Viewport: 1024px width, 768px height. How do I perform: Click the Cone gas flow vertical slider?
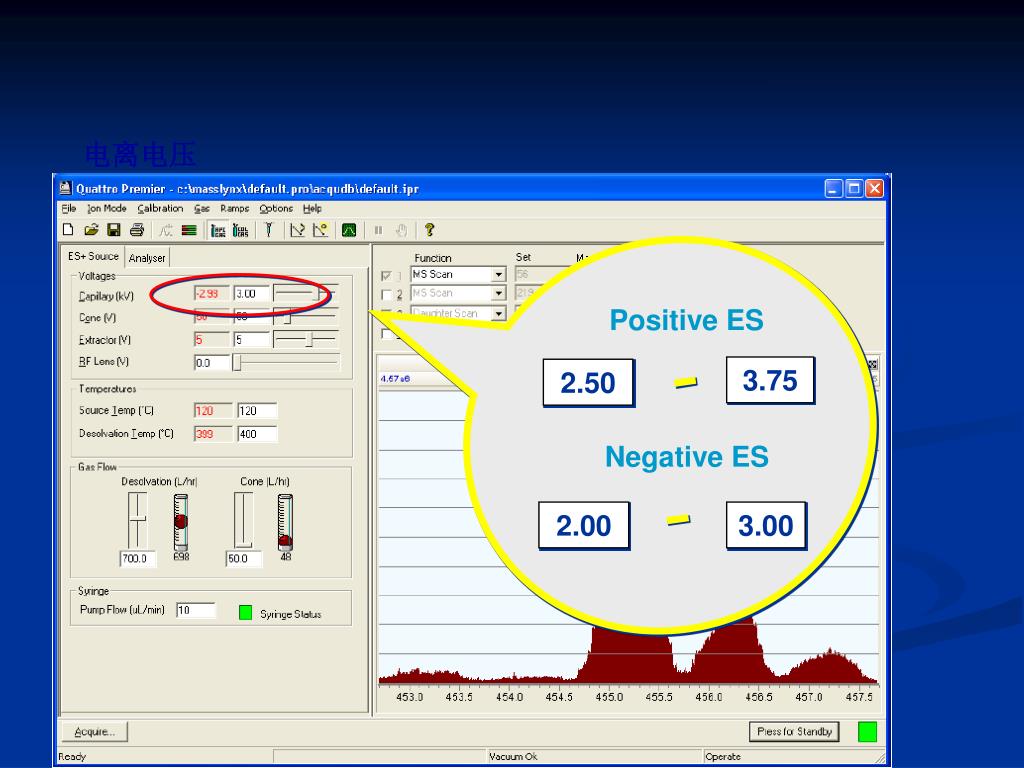[243, 521]
